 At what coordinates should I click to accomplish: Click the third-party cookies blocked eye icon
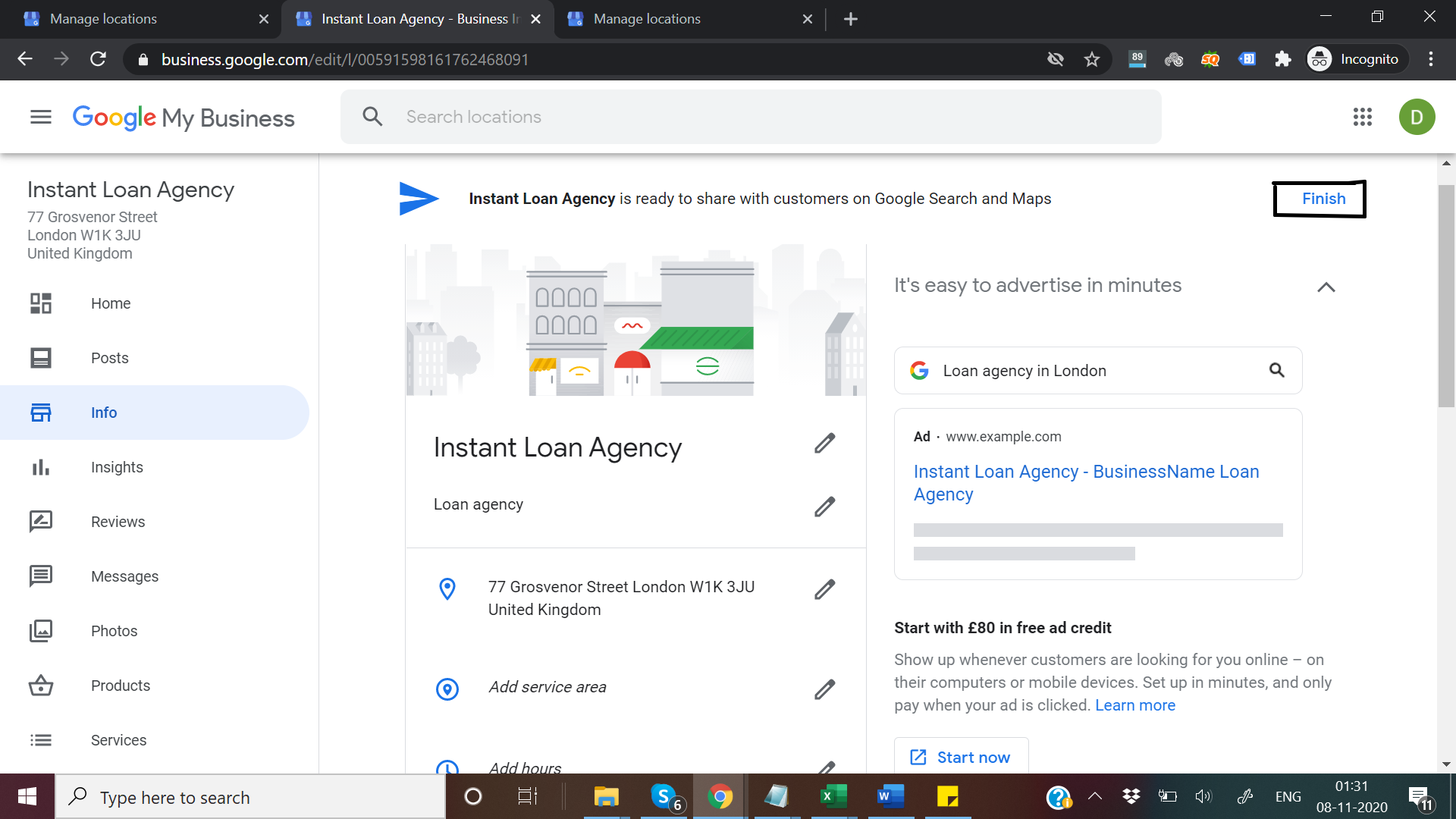pos(1056,59)
